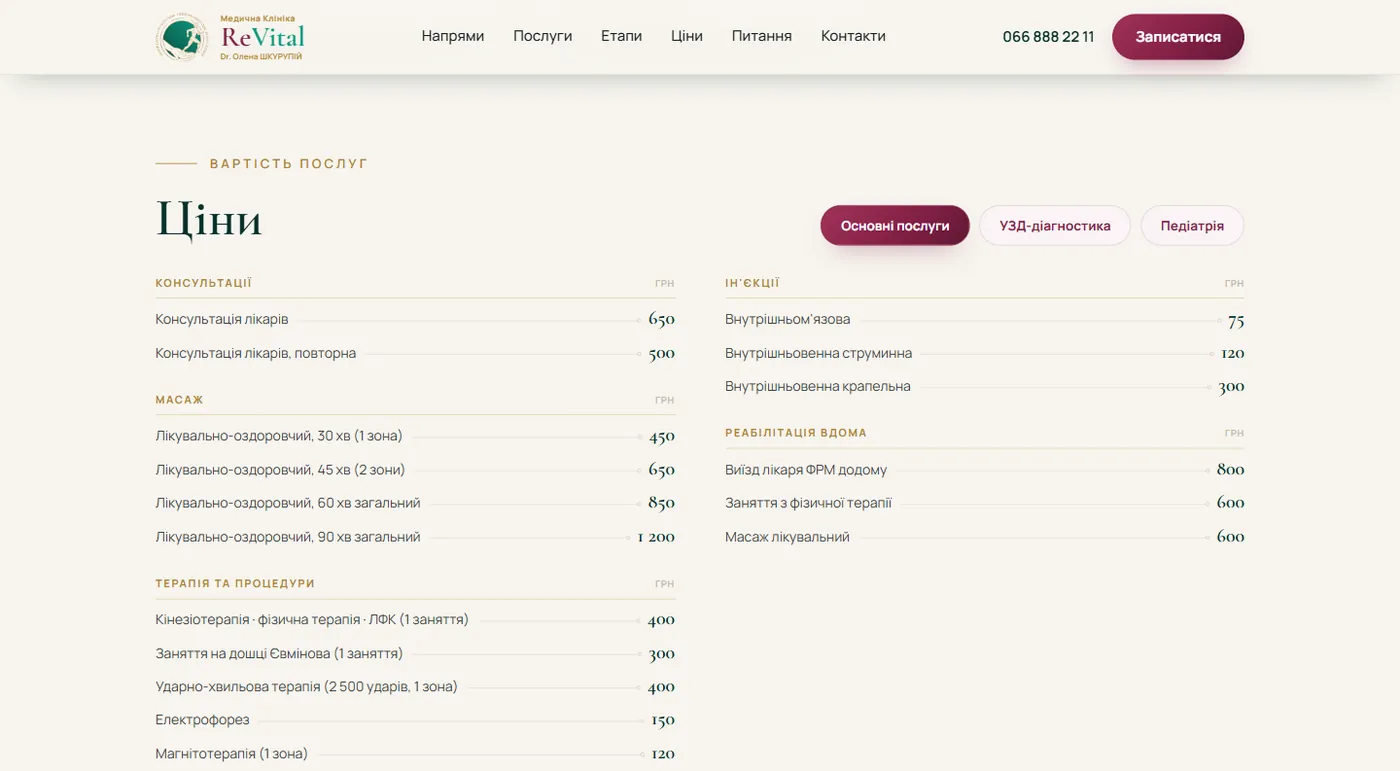1400x771 pixels.
Task: Click the Масаж category heading
Action: pos(180,400)
